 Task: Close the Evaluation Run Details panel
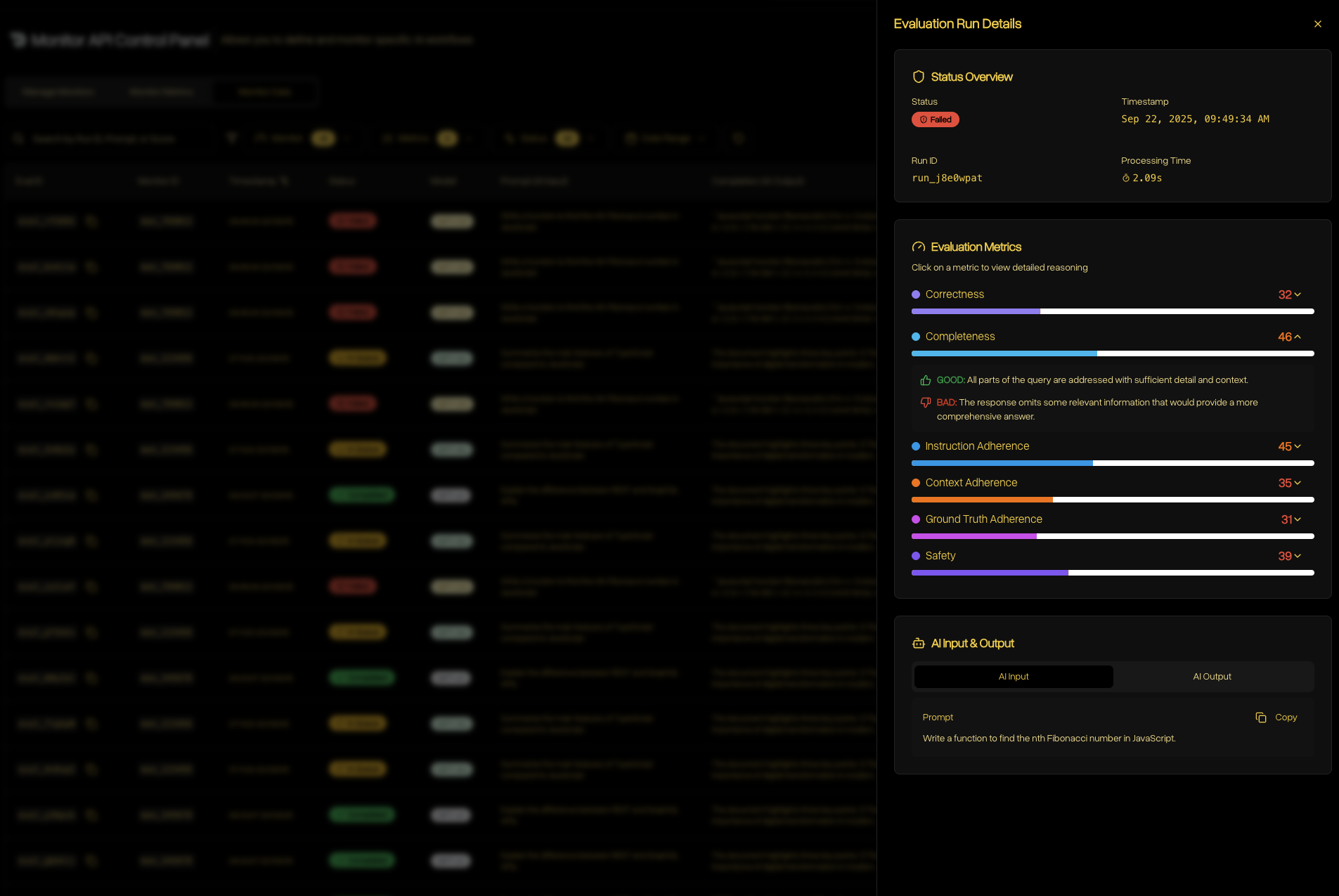tap(1317, 23)
